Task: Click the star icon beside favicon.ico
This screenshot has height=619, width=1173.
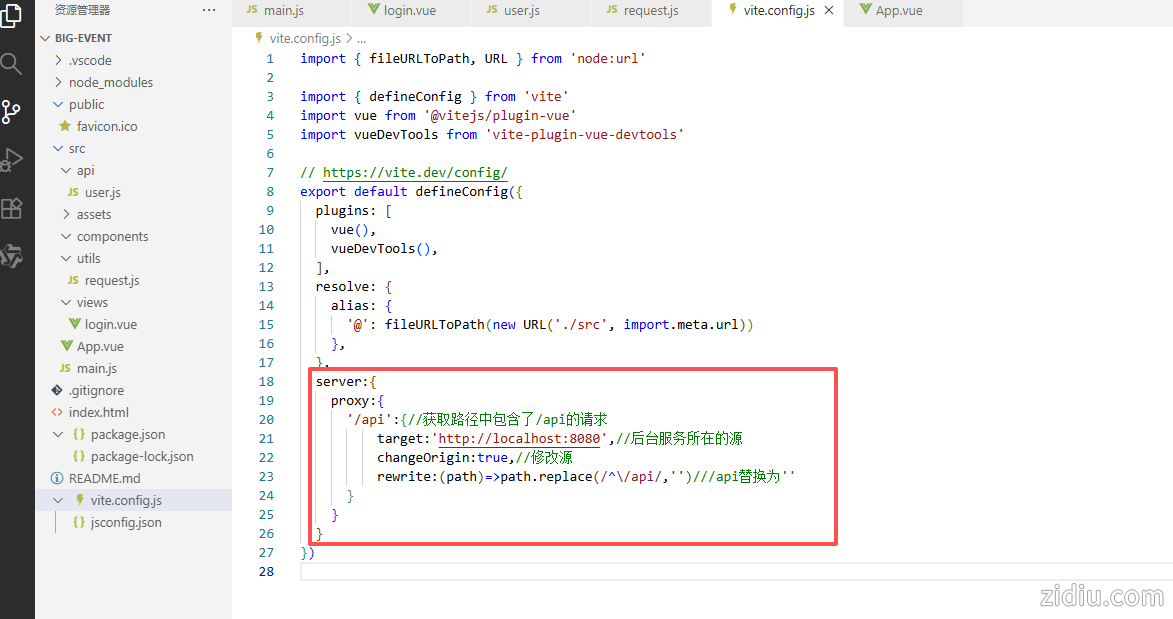Action: [66, 127]
